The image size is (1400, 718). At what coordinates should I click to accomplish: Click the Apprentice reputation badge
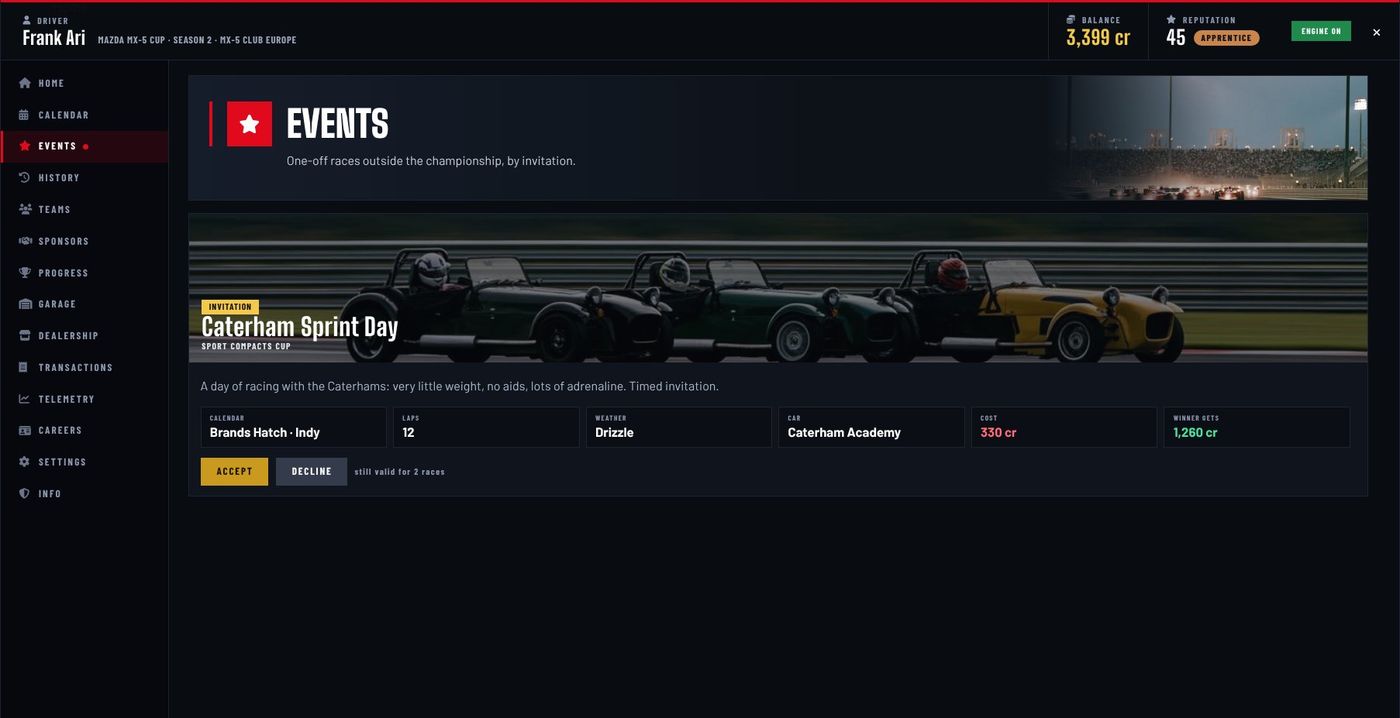tap(1226, 38)
